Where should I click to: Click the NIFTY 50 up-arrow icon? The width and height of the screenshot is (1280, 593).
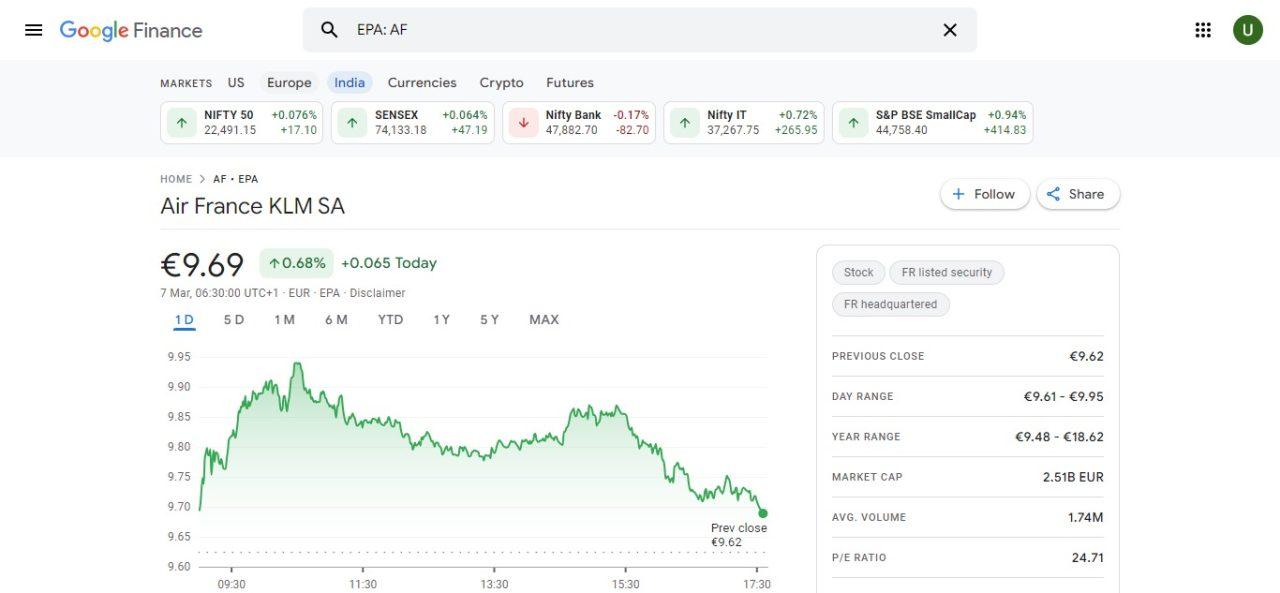(x=181, y=123)
